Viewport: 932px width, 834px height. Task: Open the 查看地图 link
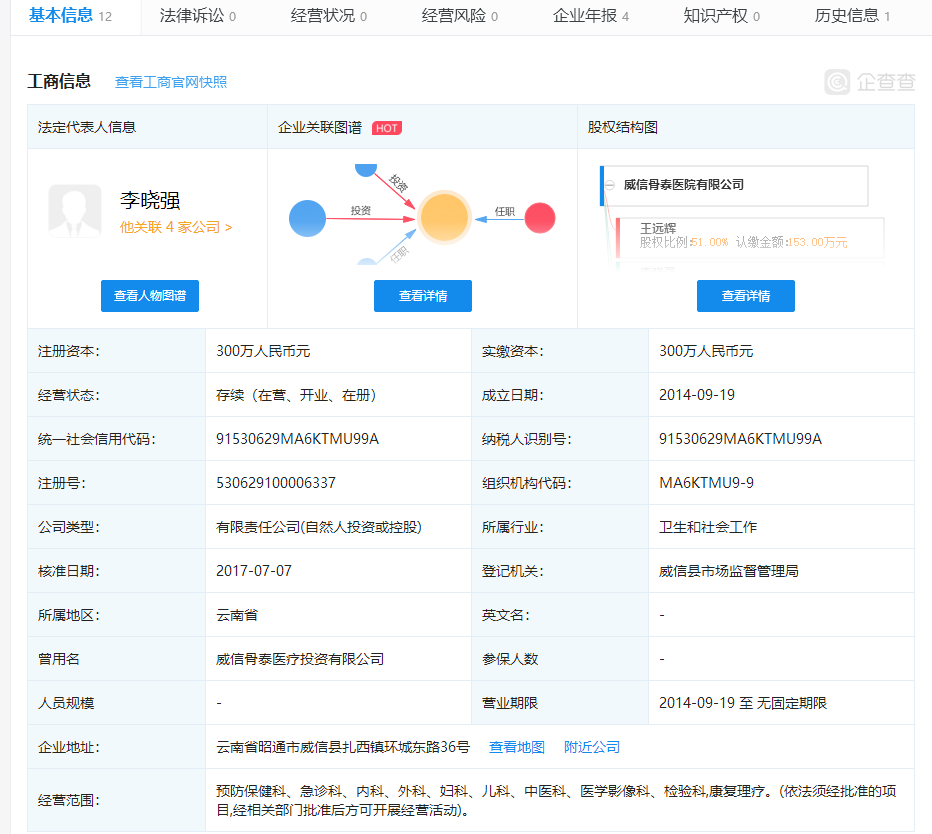click(517, 747)
